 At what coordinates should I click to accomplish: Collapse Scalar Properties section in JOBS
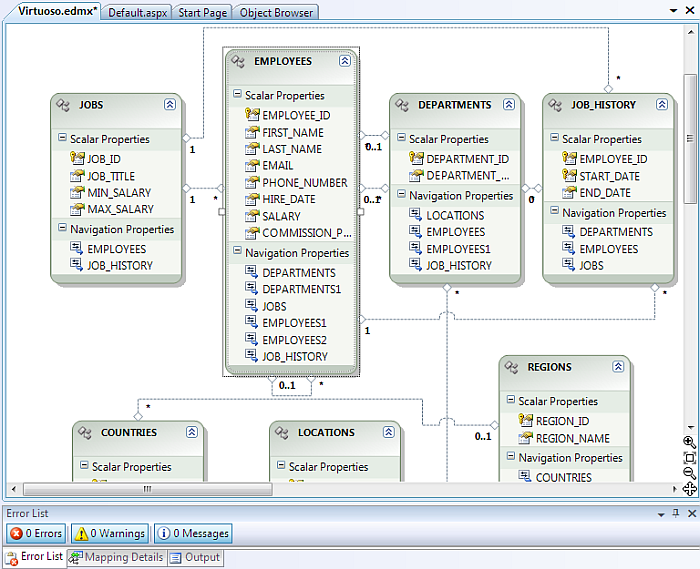(63, 139)
